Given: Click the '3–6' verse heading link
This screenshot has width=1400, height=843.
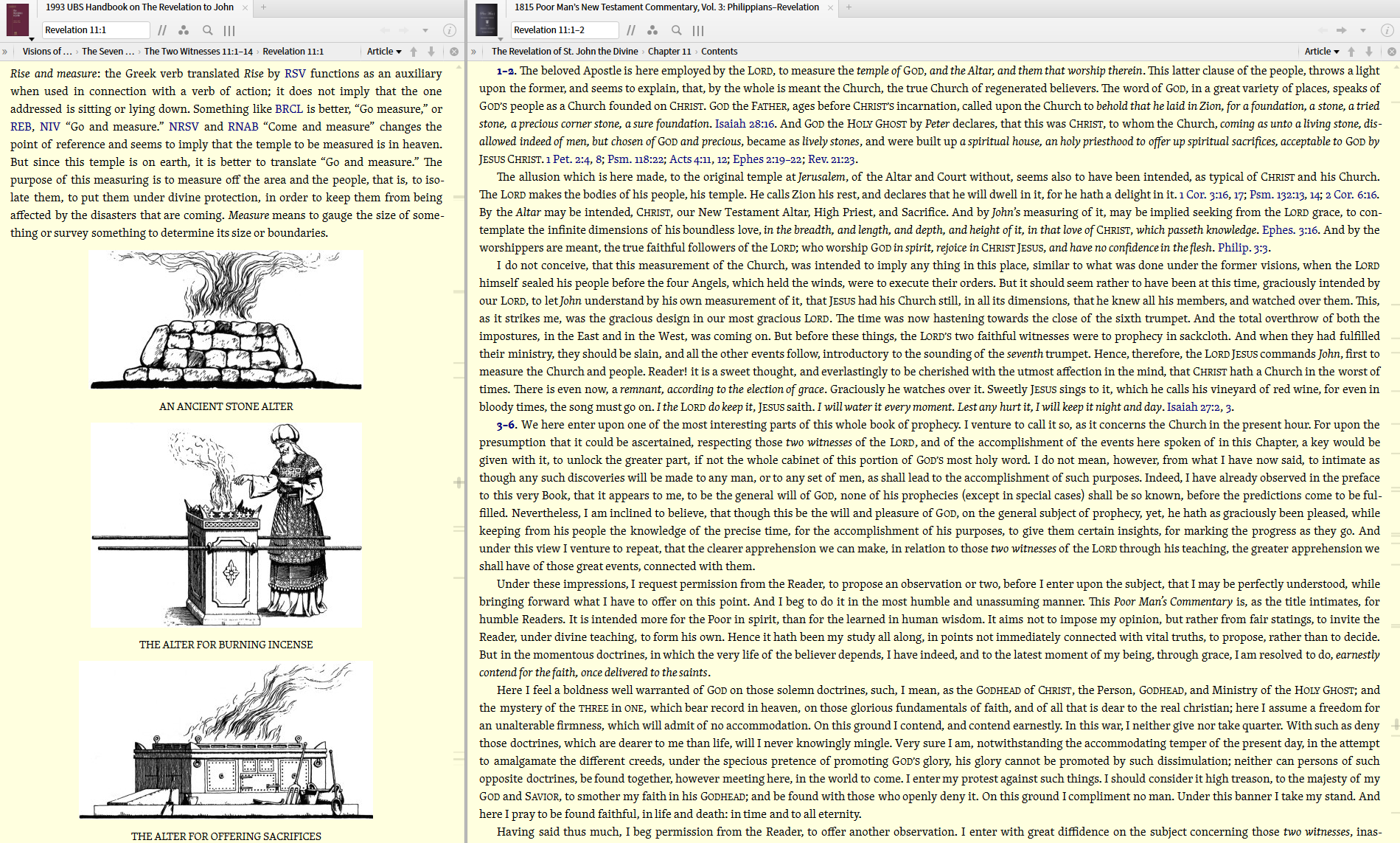Looking at the screenshot, I should click(x=506, y=425).
